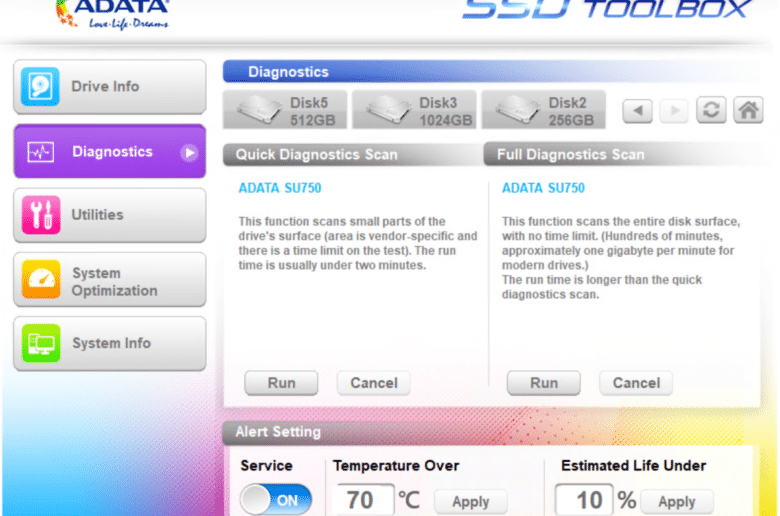
Task: Toggle the alert Service switch off
Action: (276, 500)
